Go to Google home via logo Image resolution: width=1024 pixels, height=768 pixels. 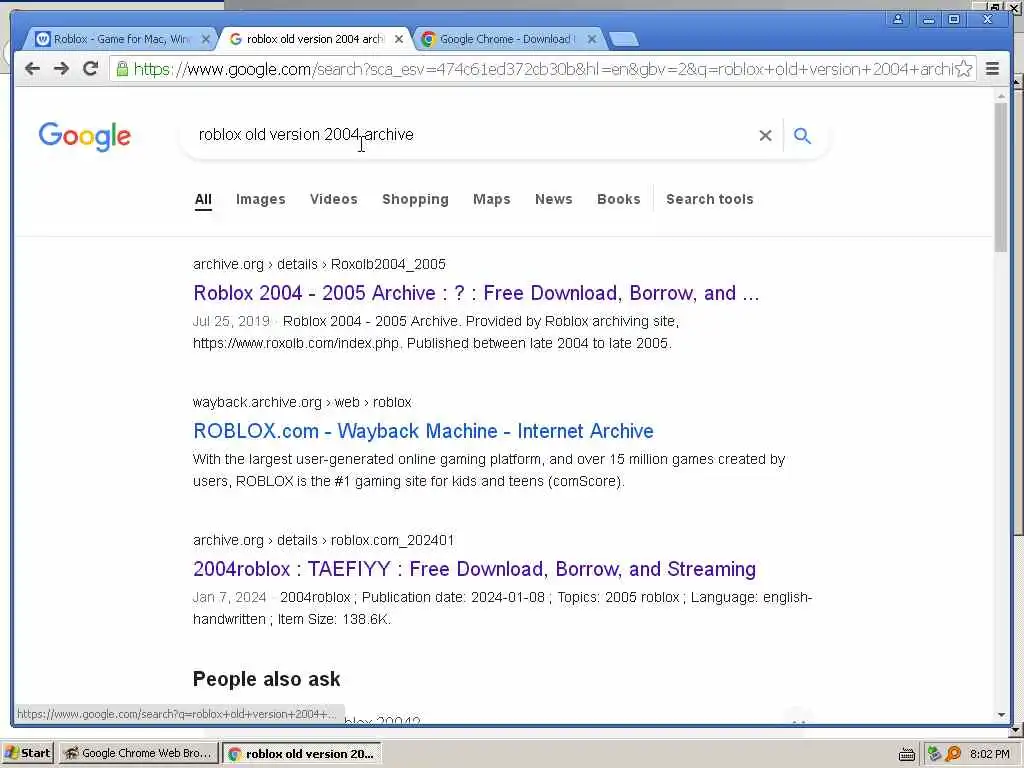(x=84, y=136)
